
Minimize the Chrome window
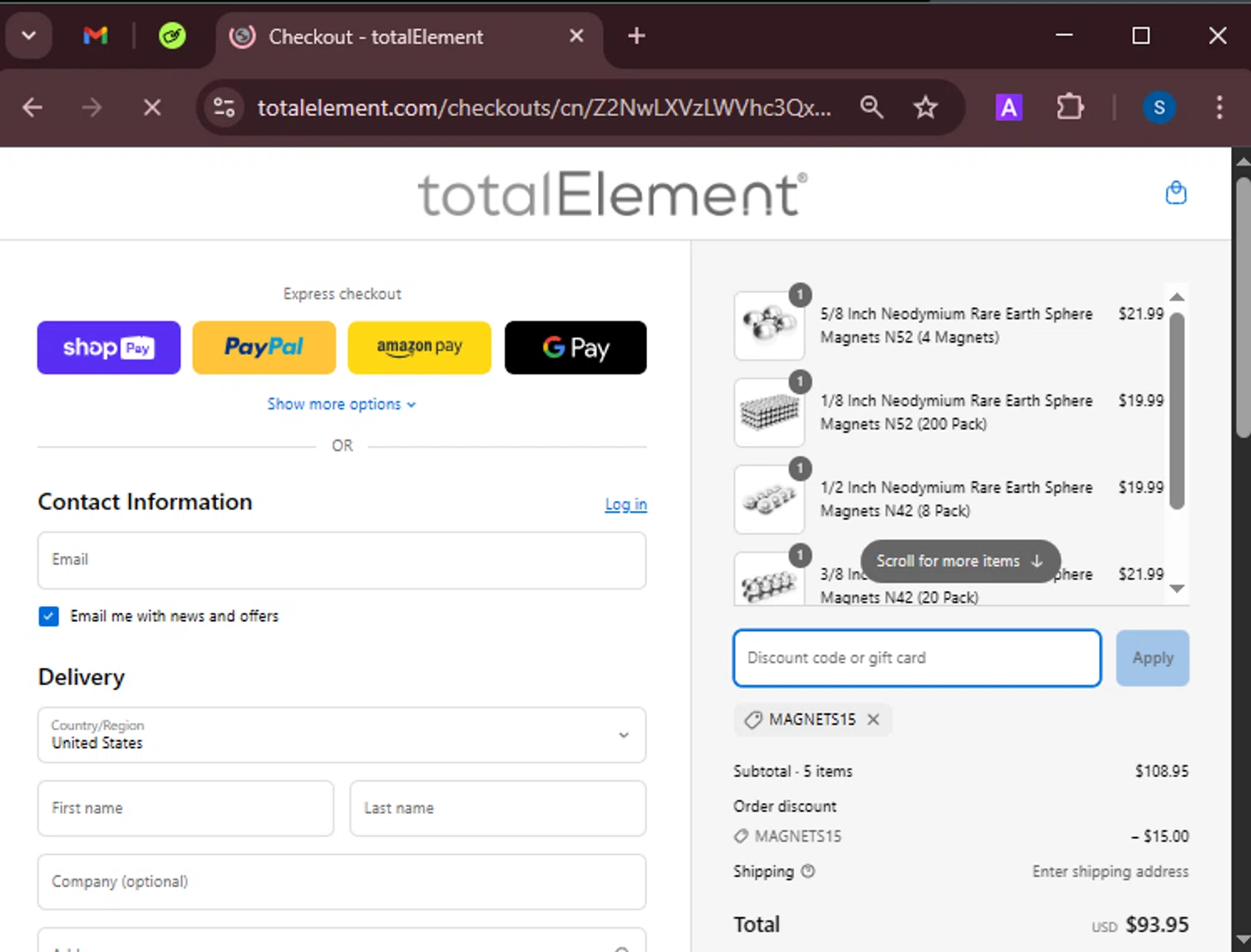tap(1064, 36)
